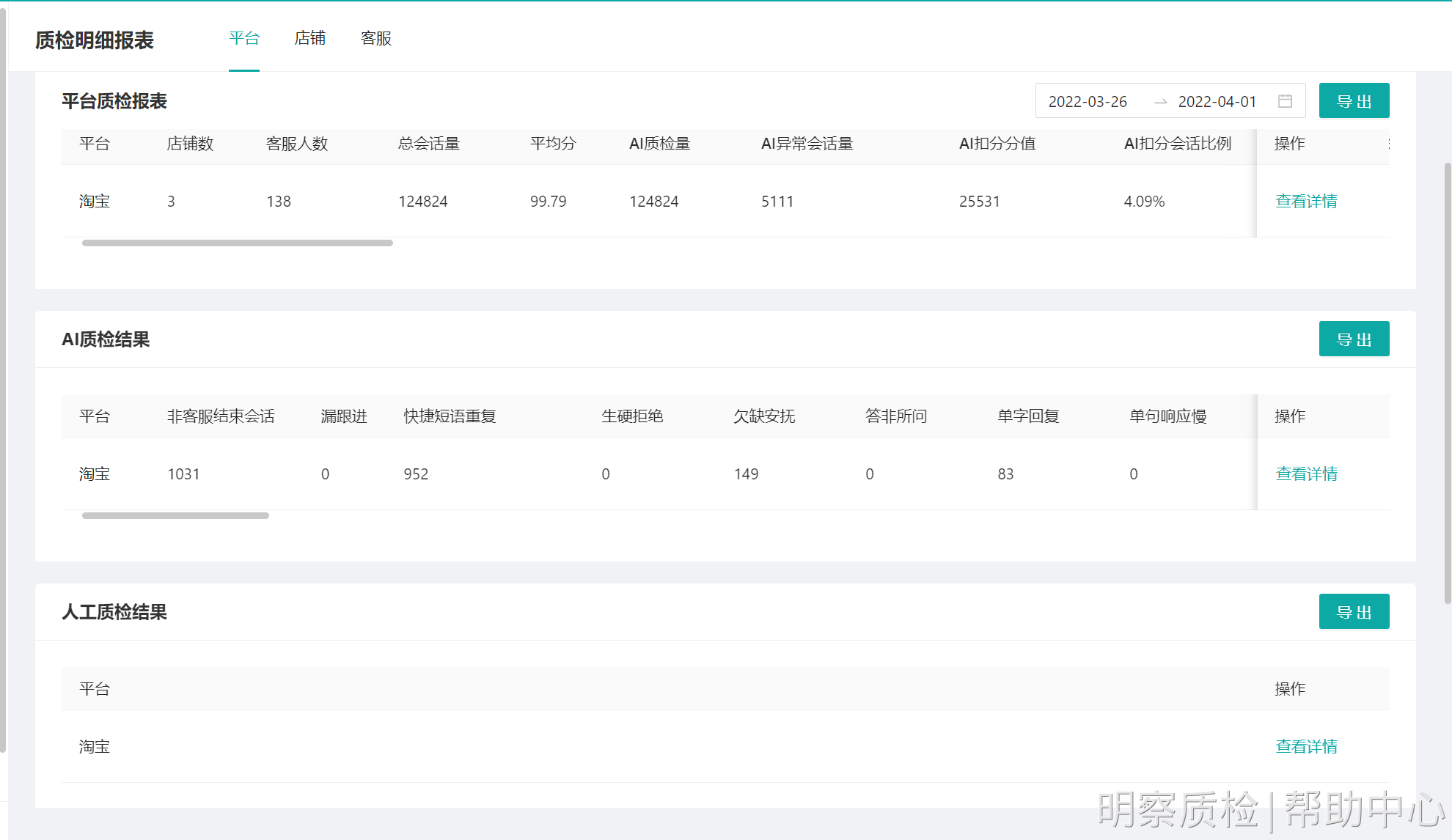The width and height of the screenshot is (1452, 840).
Task: Click the AI扣分会话比例 column header
Action: [1177, 144]
